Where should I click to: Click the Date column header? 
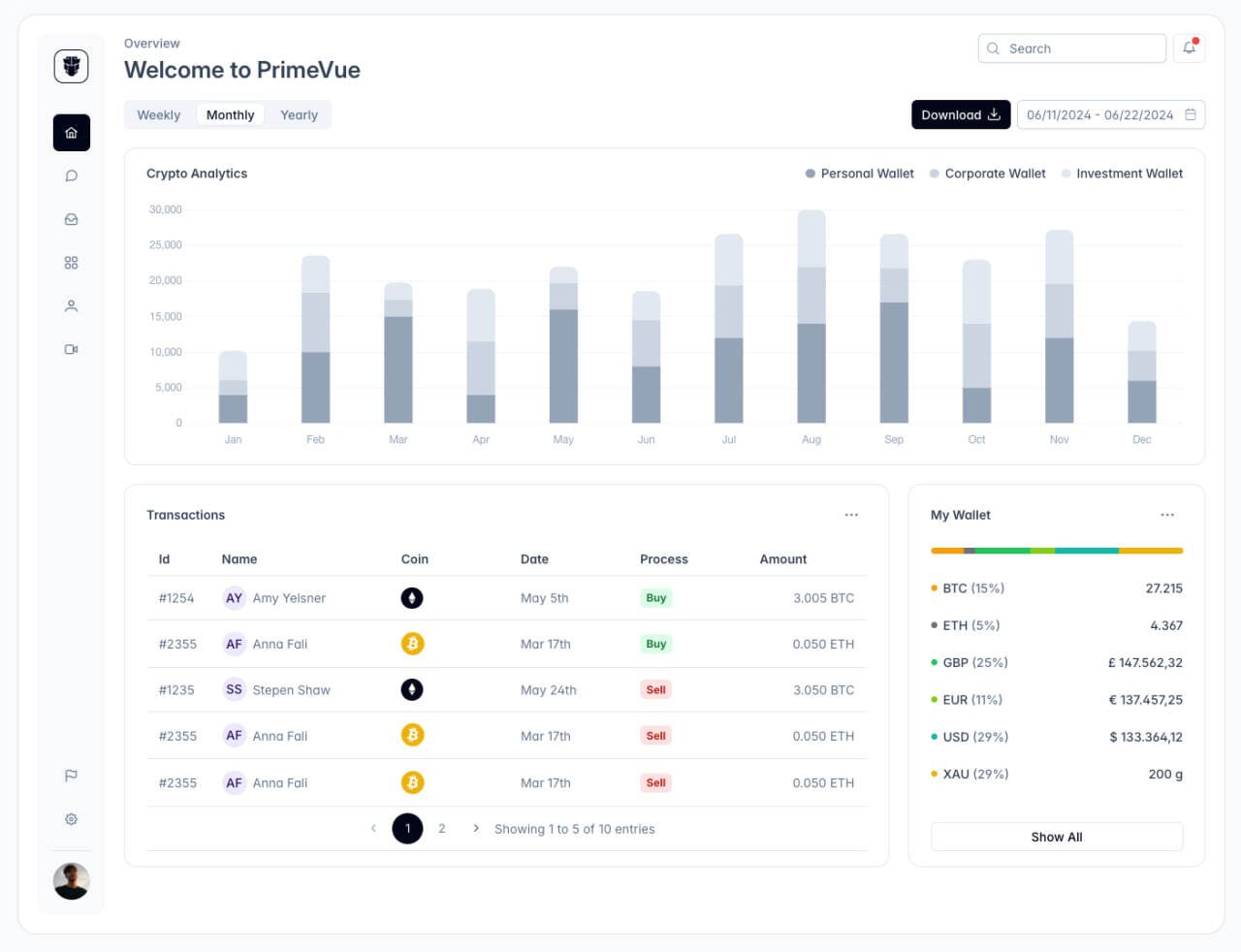534,559
